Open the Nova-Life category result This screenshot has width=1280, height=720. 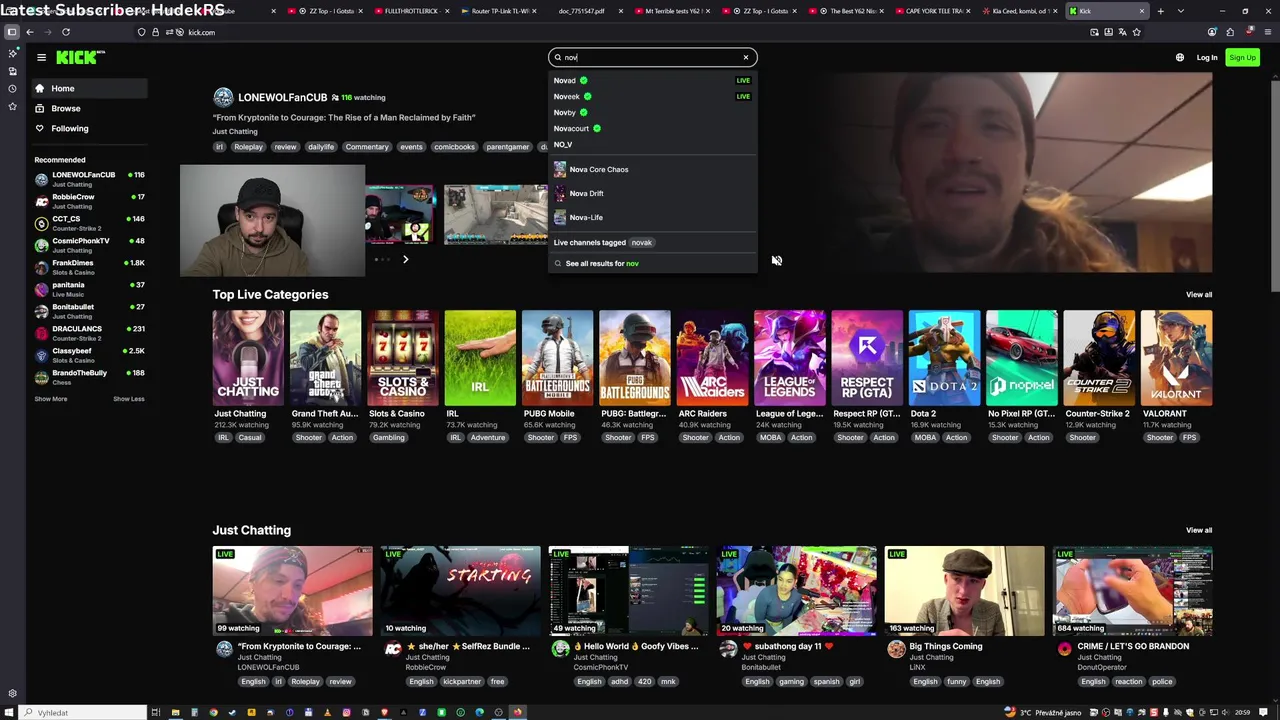point(652,217)
